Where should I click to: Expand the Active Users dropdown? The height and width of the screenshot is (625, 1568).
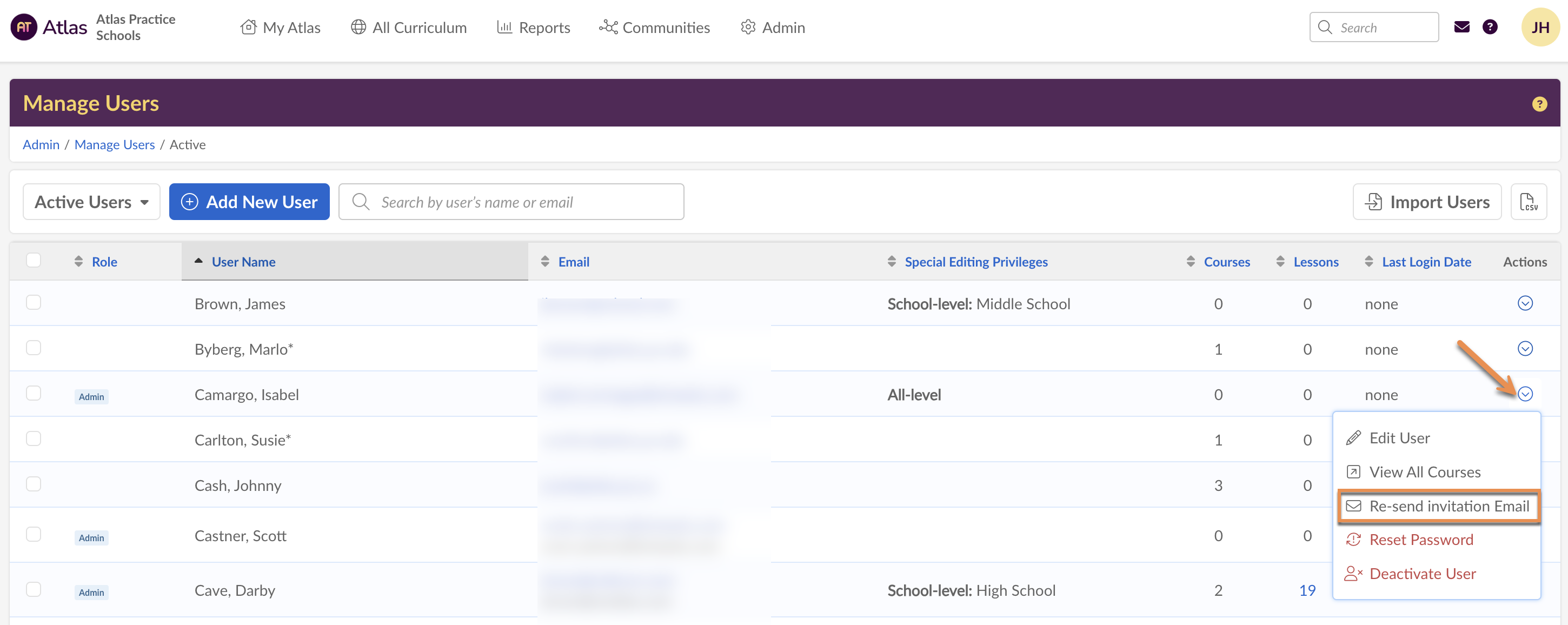[x=91, y=202]
